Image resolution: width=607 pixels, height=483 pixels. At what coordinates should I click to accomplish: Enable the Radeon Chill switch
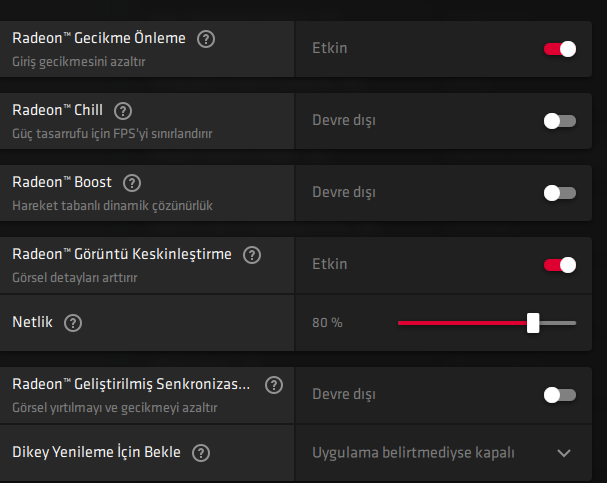pos(559,120)
